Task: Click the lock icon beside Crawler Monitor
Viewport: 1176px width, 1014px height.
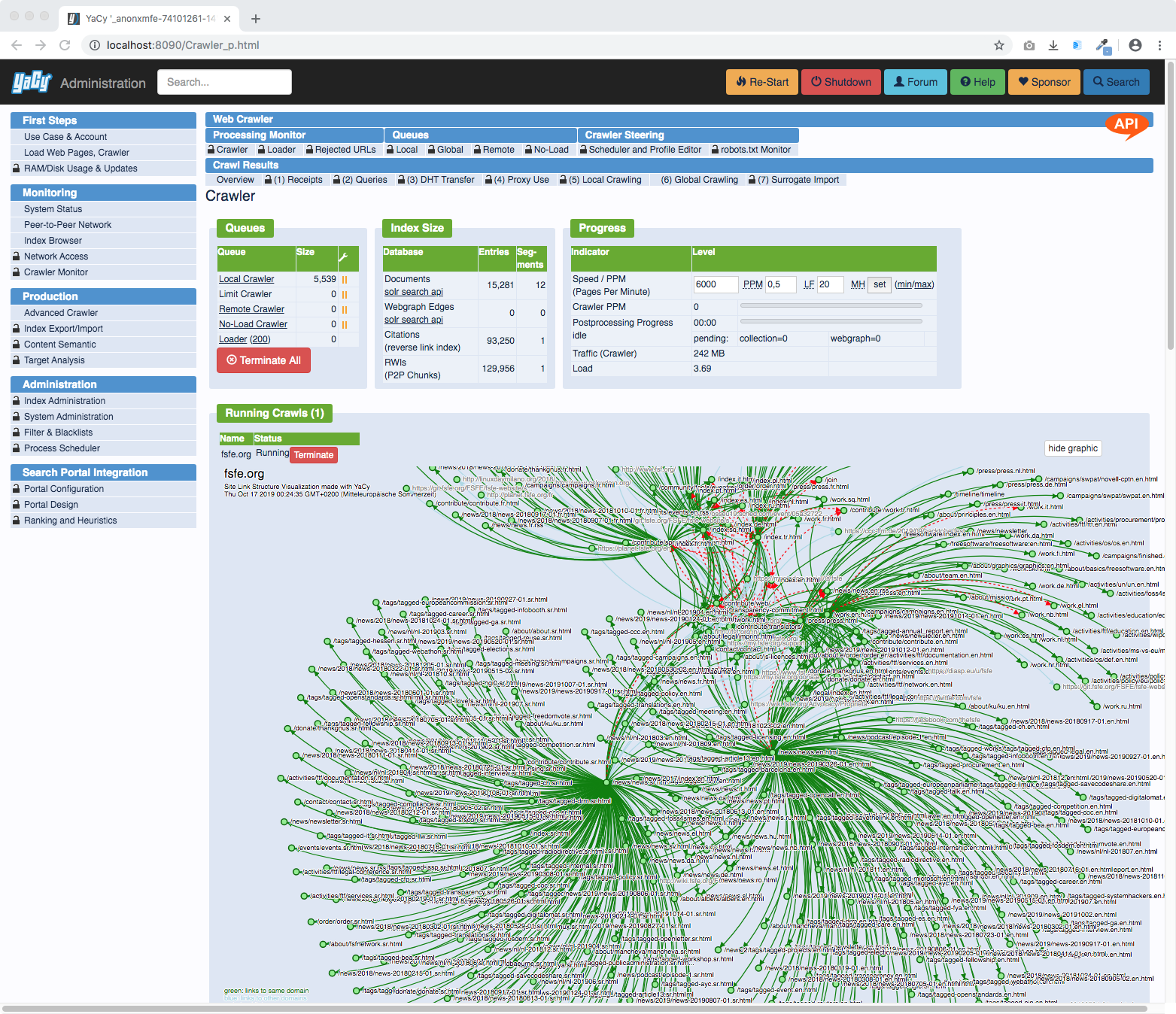Action: pyautogui.click(x=17, y=272)
